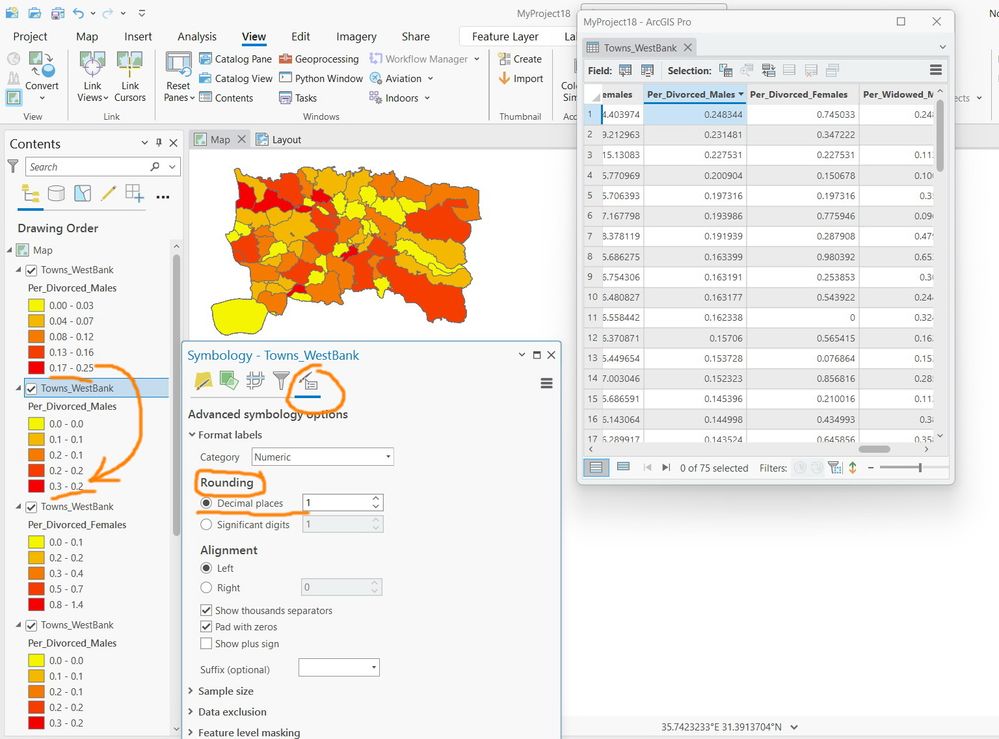Image resolution: width=999 pixels, height=739 pixels.
Task: Hide the selected Towns_WestBank layer checkbox
Action: click(31, 388)
